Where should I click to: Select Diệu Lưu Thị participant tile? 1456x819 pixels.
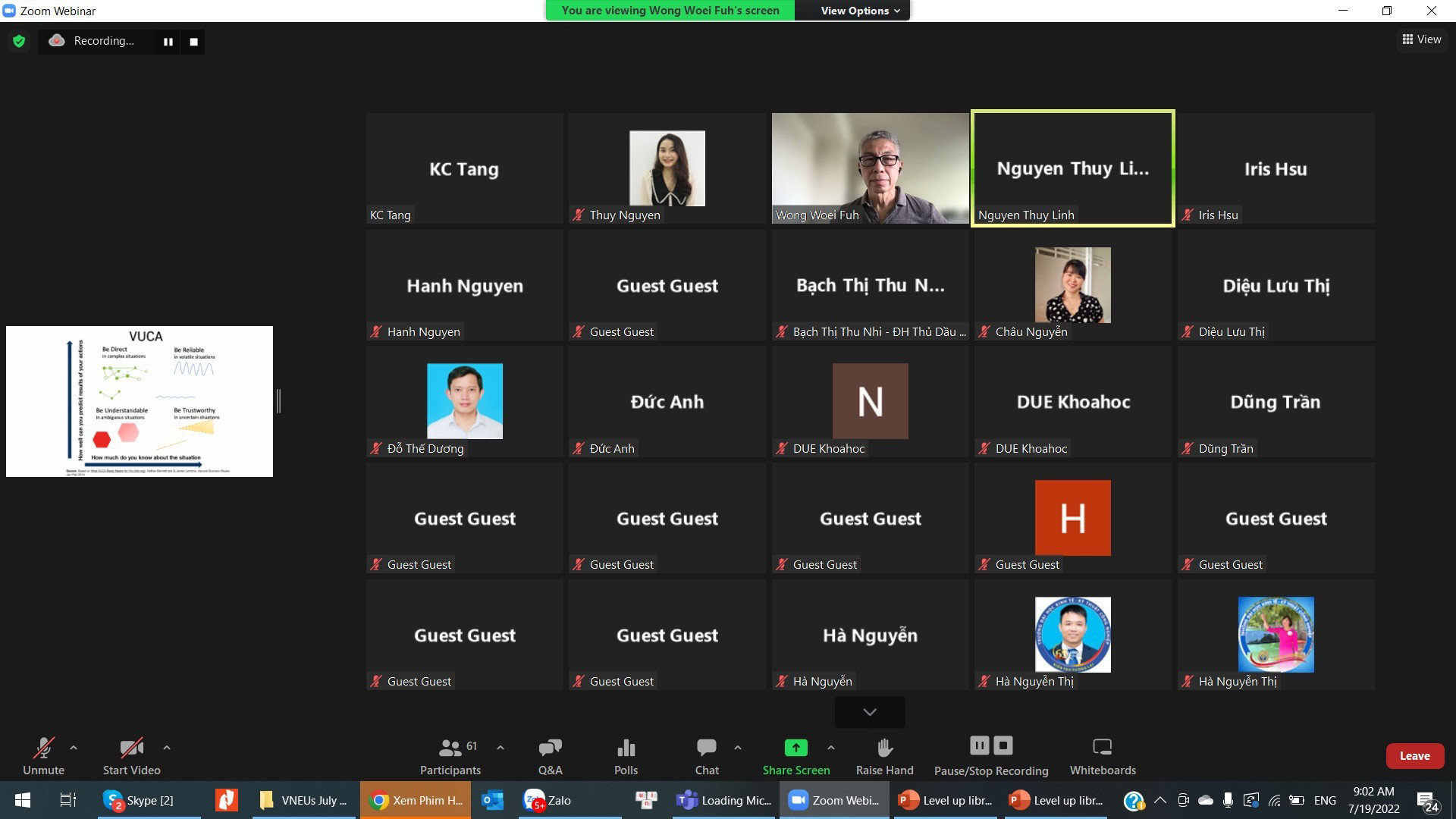tap(1276, 285)
